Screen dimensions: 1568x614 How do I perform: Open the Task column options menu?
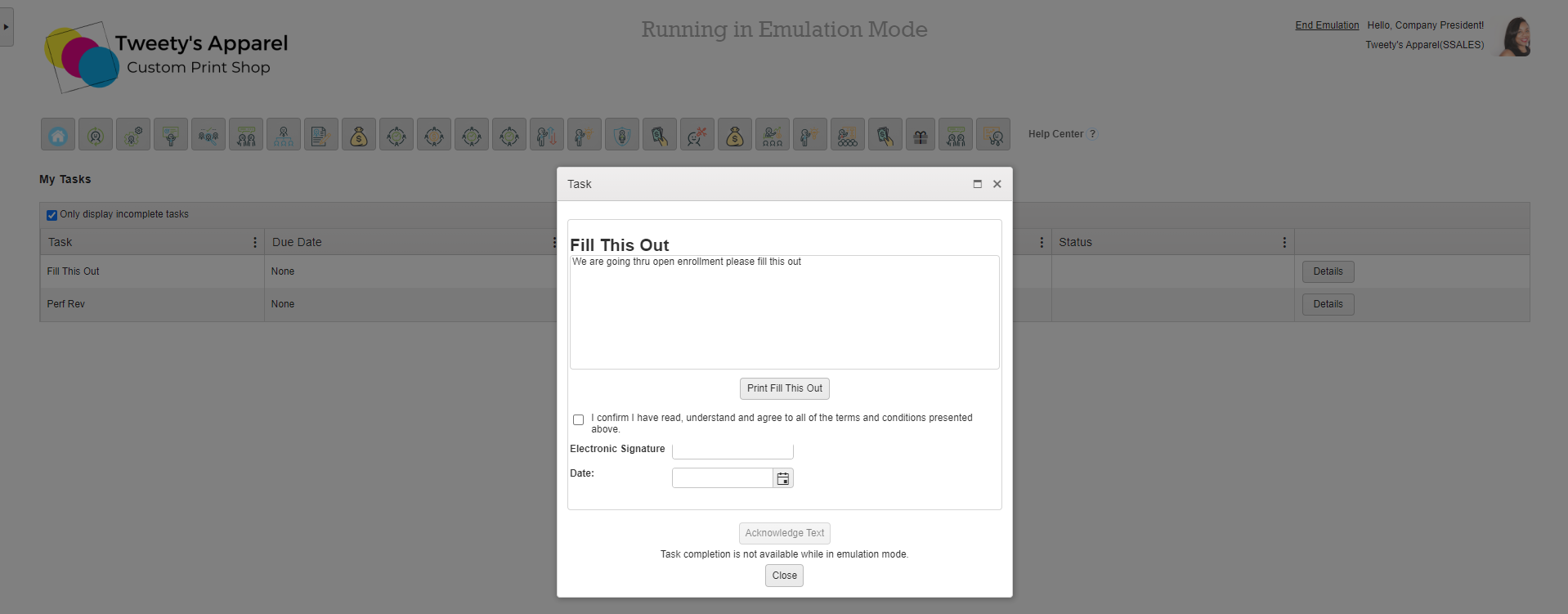click(255, 243)
